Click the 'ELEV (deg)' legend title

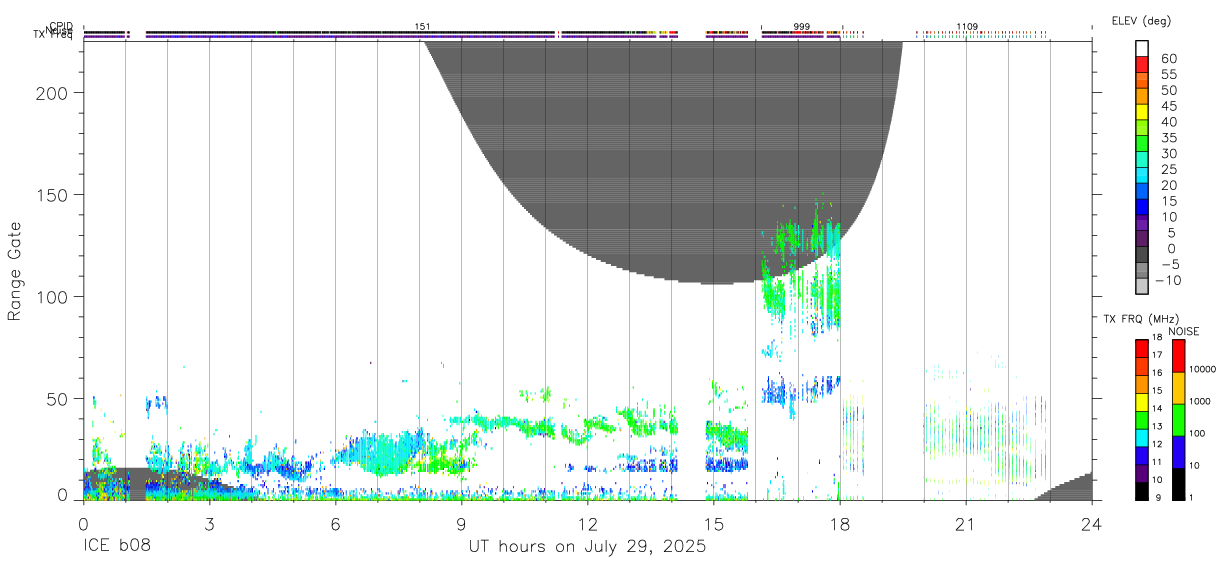[1141, 21]
